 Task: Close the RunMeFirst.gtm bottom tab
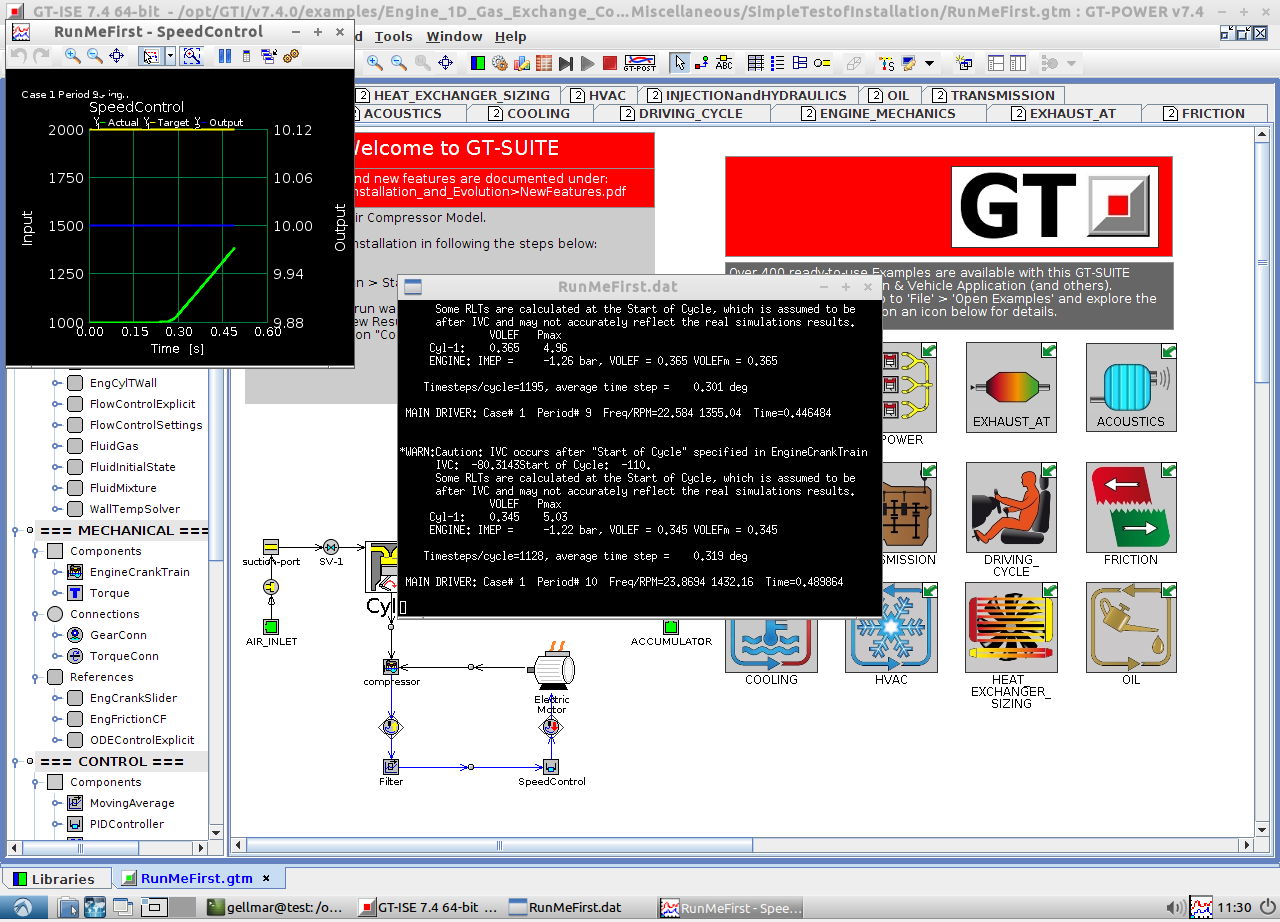click(x=267, y=878)
